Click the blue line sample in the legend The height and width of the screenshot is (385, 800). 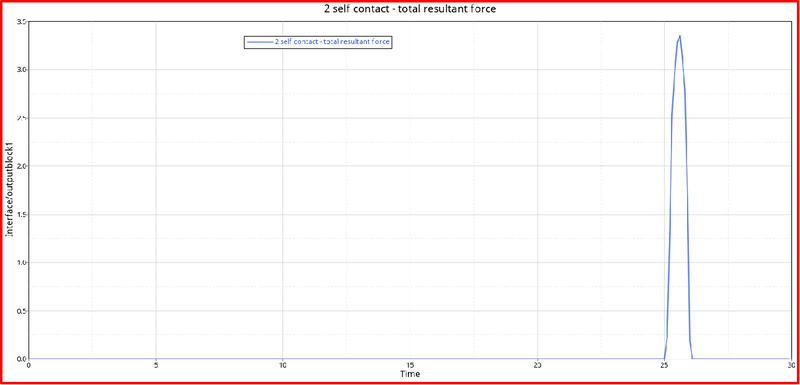tap(260, 43)
